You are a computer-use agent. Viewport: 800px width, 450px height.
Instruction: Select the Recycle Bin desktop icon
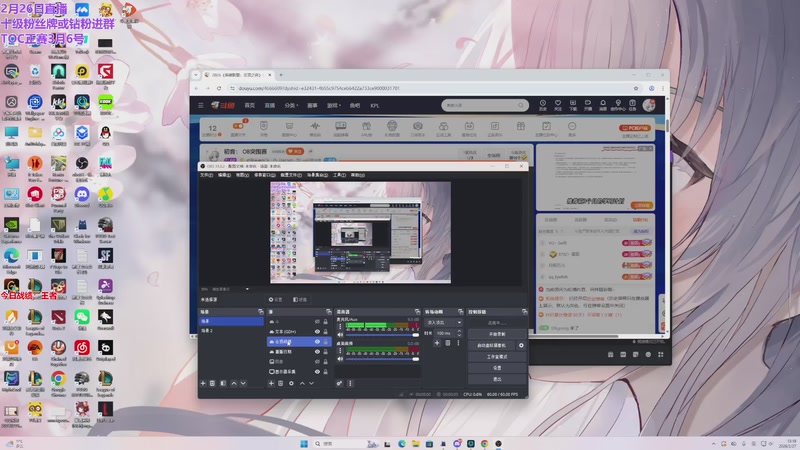click(x=35, y=73)
